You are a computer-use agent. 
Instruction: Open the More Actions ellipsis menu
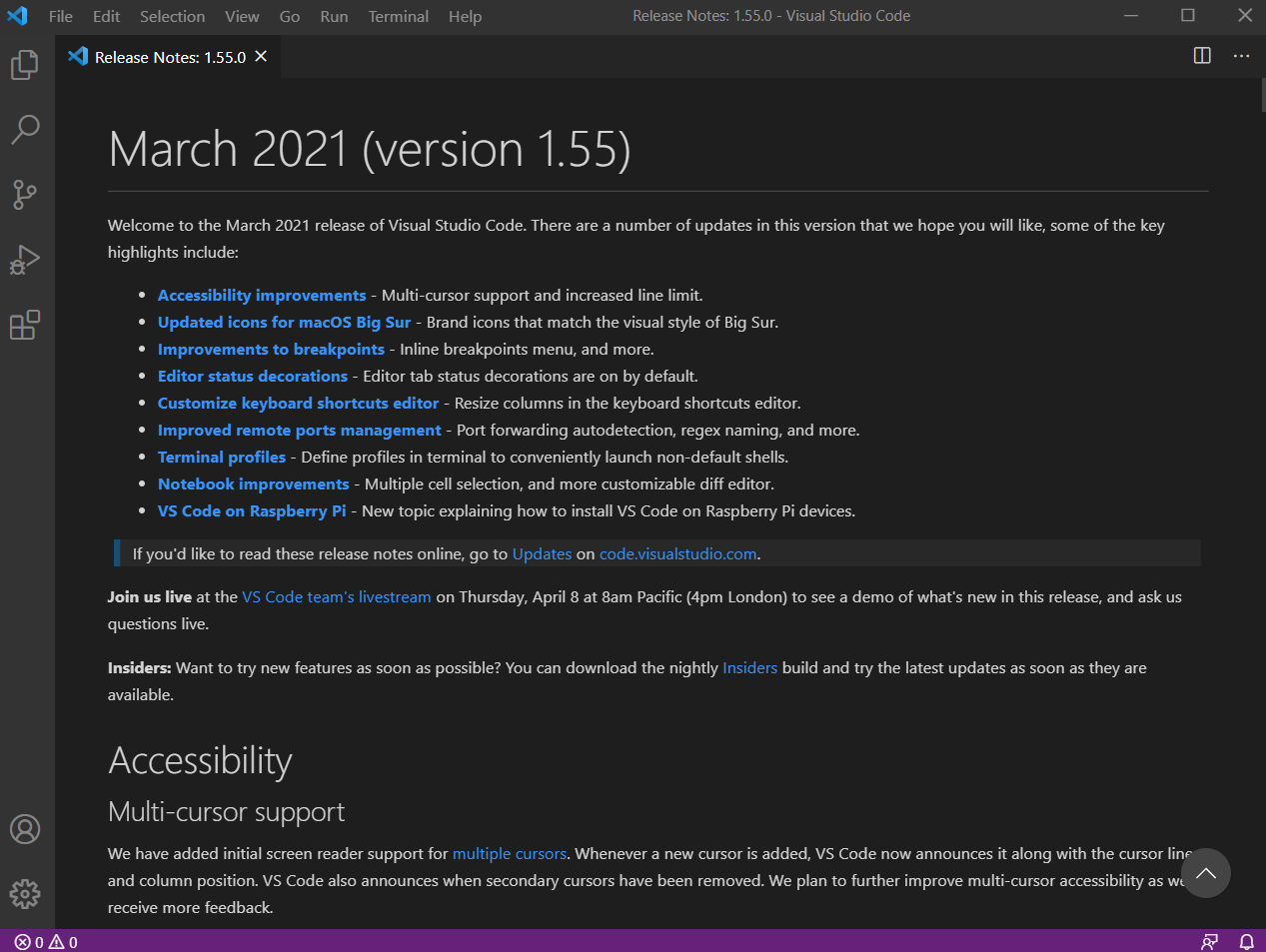tap(1241, 56)
